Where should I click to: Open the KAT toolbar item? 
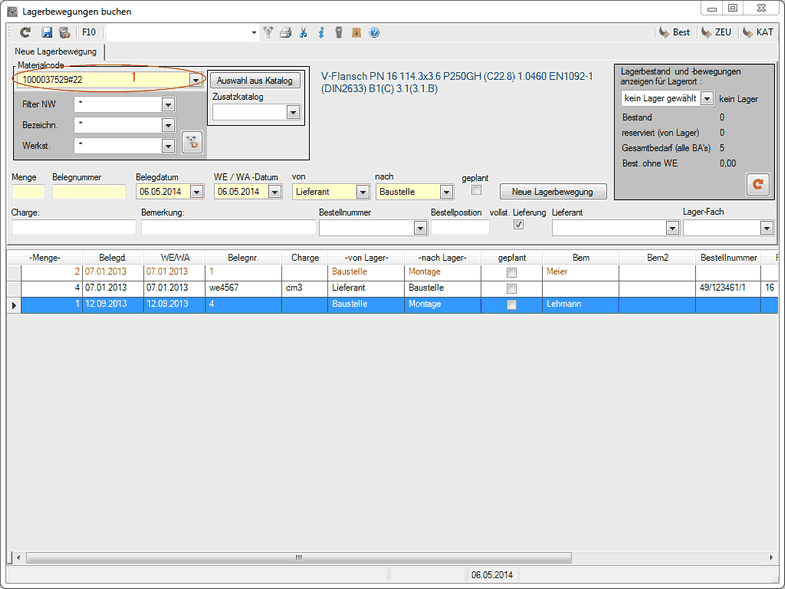pyautogui.click(x=757, y=33)
